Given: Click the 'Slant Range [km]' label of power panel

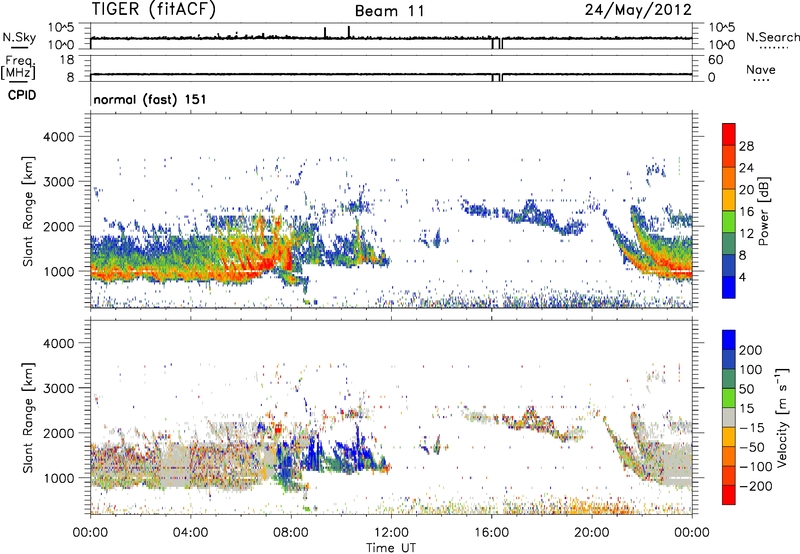Looking at the screenshot, I should pyautogui.click(x=28, y=211).
